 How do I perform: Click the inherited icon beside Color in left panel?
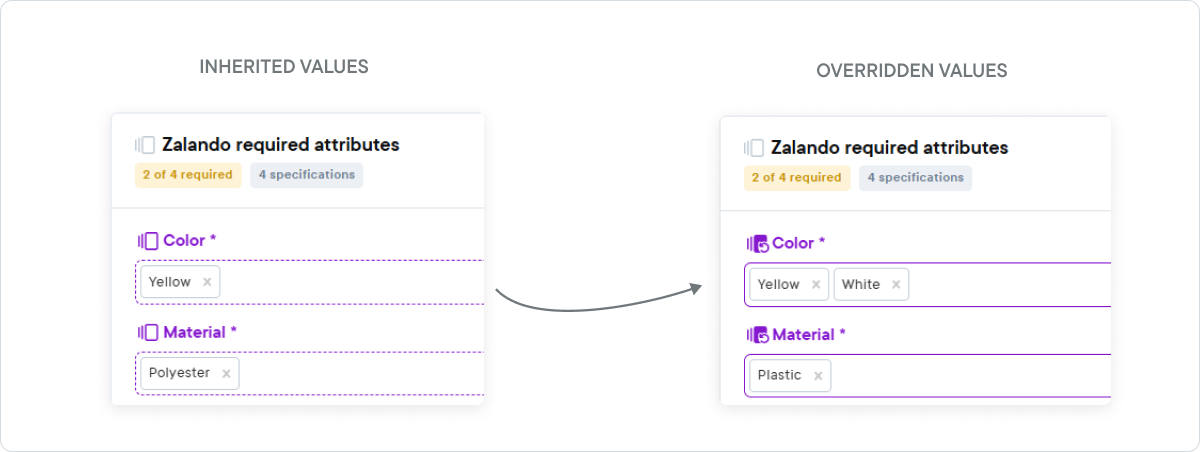click(148, 241)
